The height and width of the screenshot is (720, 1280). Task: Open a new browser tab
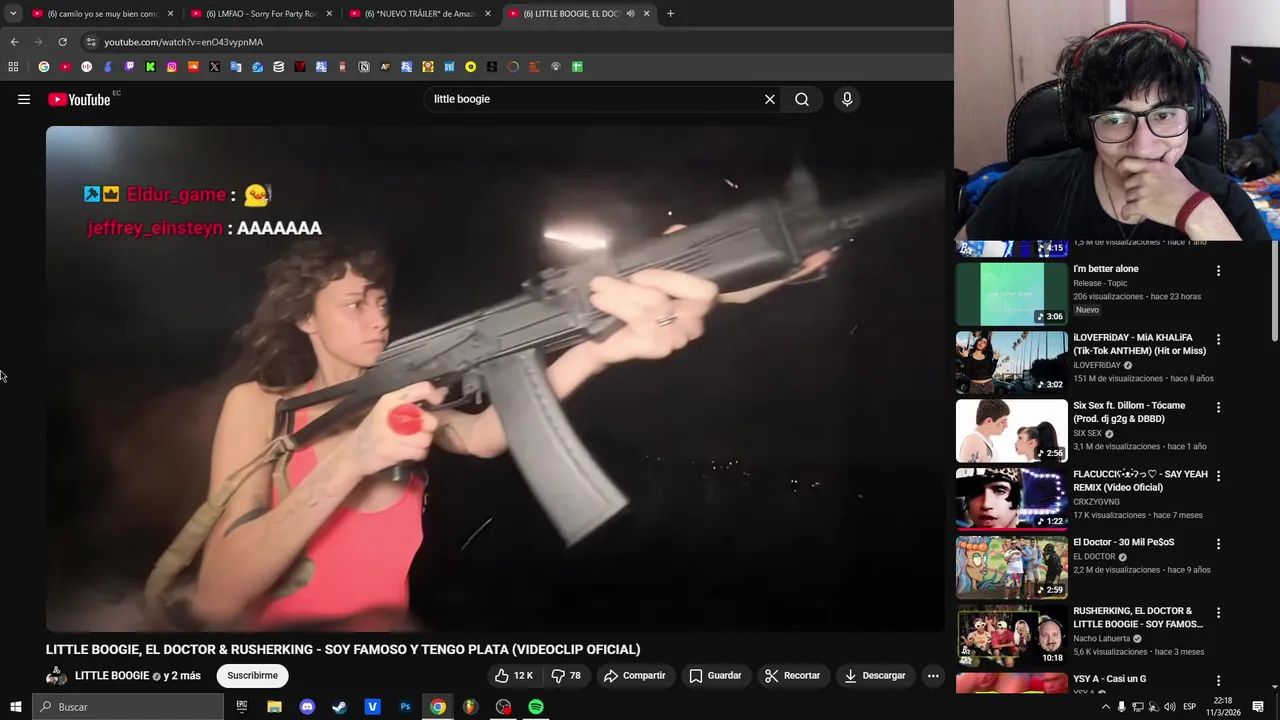(x=670, y=14)
